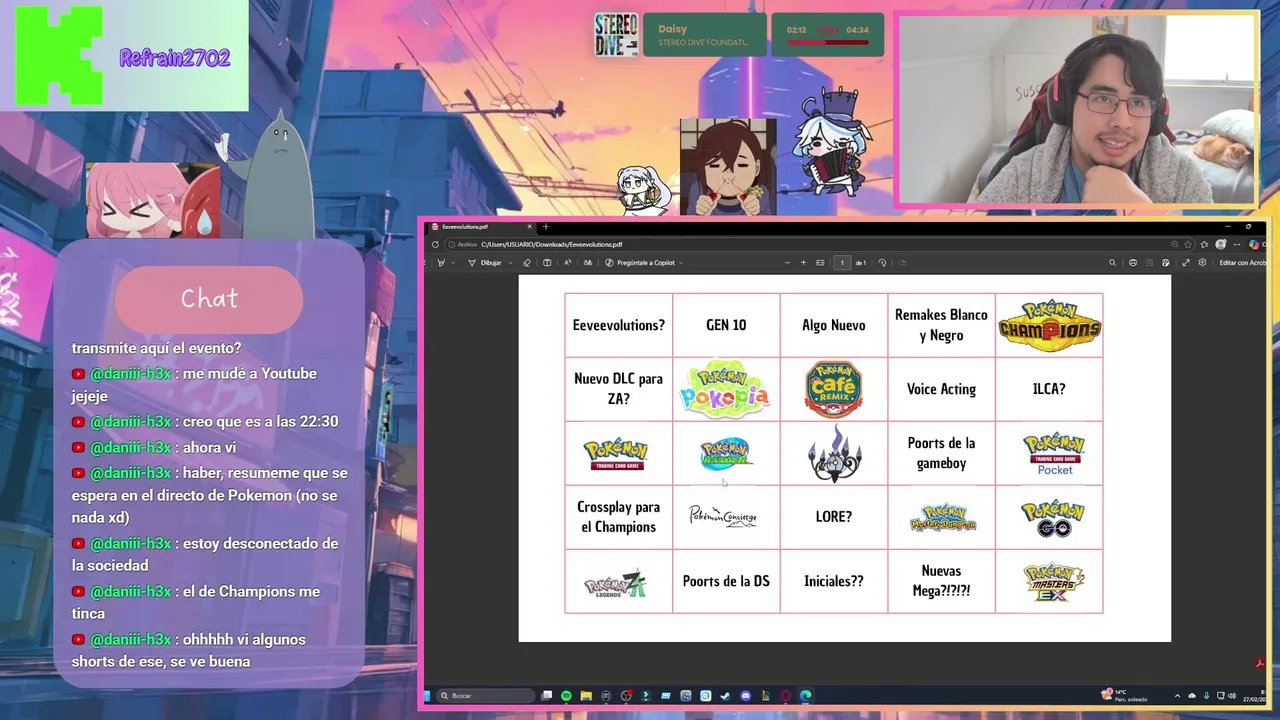Expand the system tray hidden icons chevron

point(1177,696)
